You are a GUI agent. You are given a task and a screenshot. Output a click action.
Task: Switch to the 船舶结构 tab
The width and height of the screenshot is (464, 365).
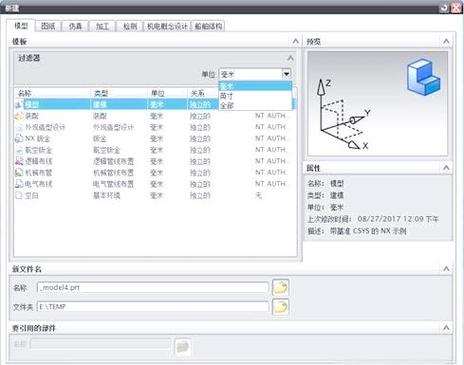pos(208,26)
